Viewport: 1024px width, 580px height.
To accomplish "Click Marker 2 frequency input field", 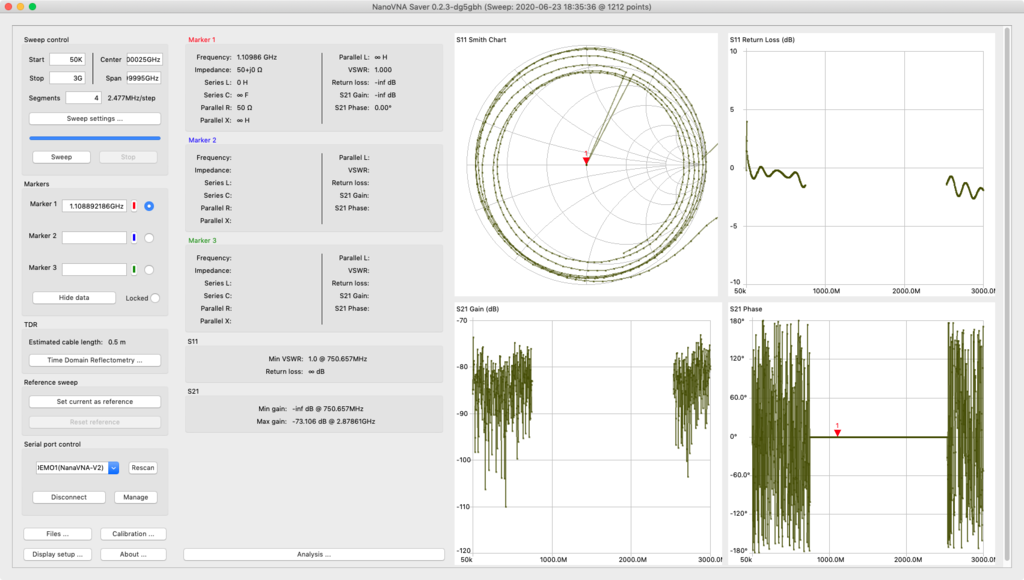I will (95, 238).
